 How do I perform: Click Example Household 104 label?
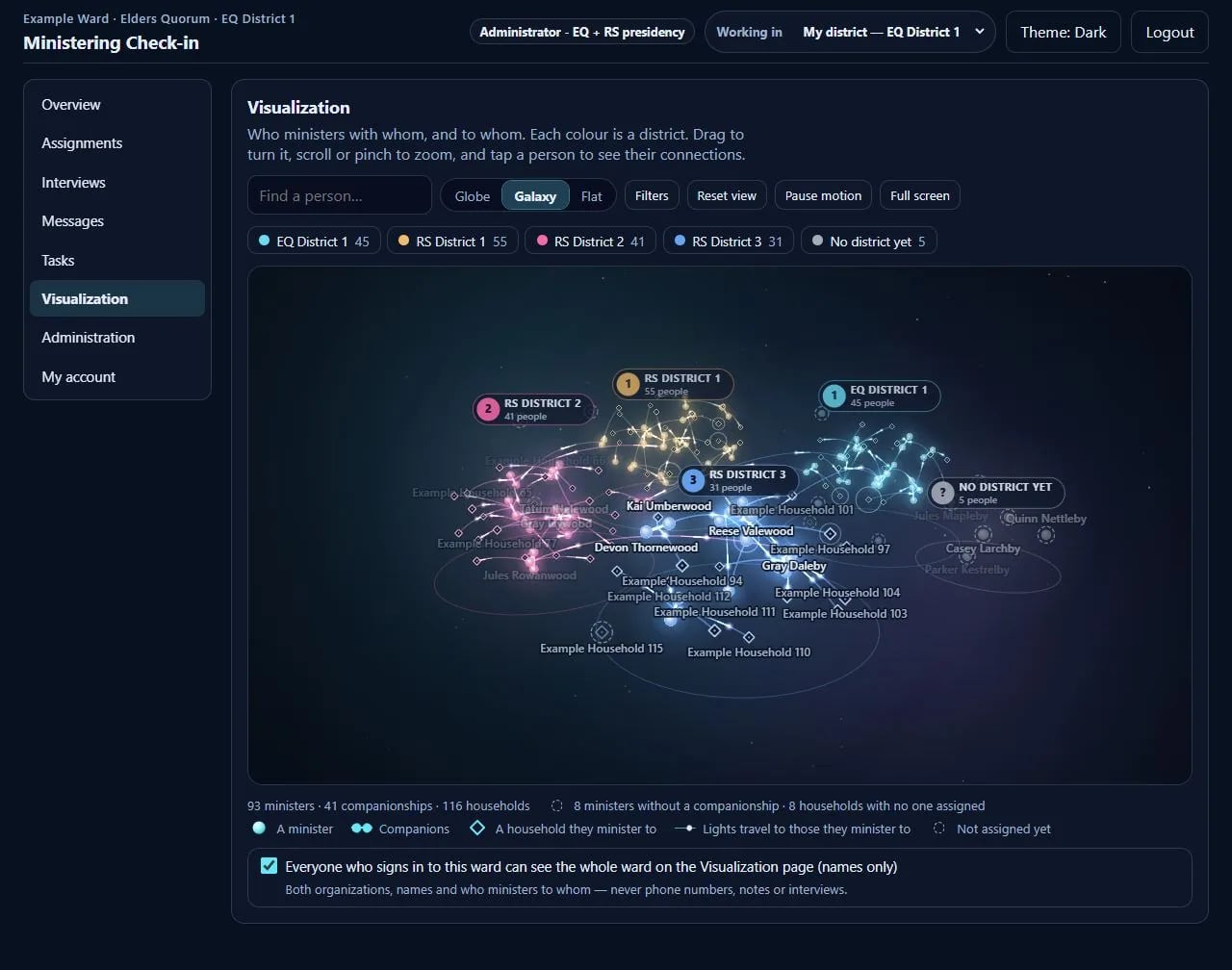[837, 593]
